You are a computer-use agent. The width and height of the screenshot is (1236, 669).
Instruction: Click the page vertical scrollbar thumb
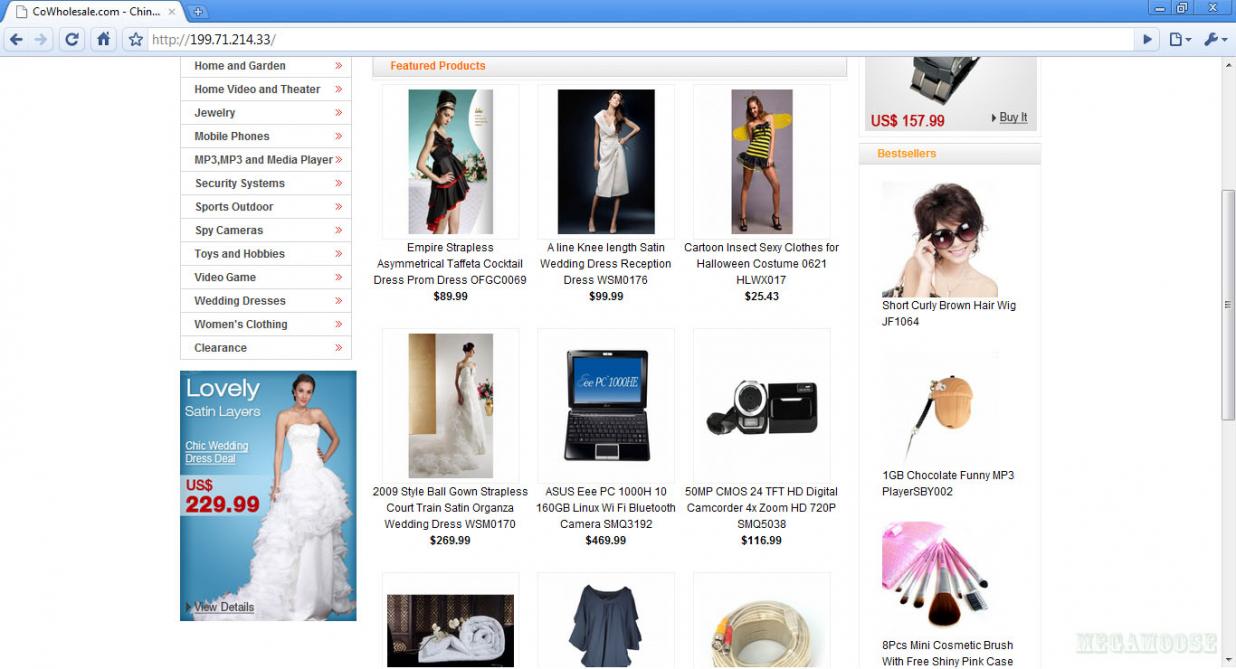tap(1228, 304)
